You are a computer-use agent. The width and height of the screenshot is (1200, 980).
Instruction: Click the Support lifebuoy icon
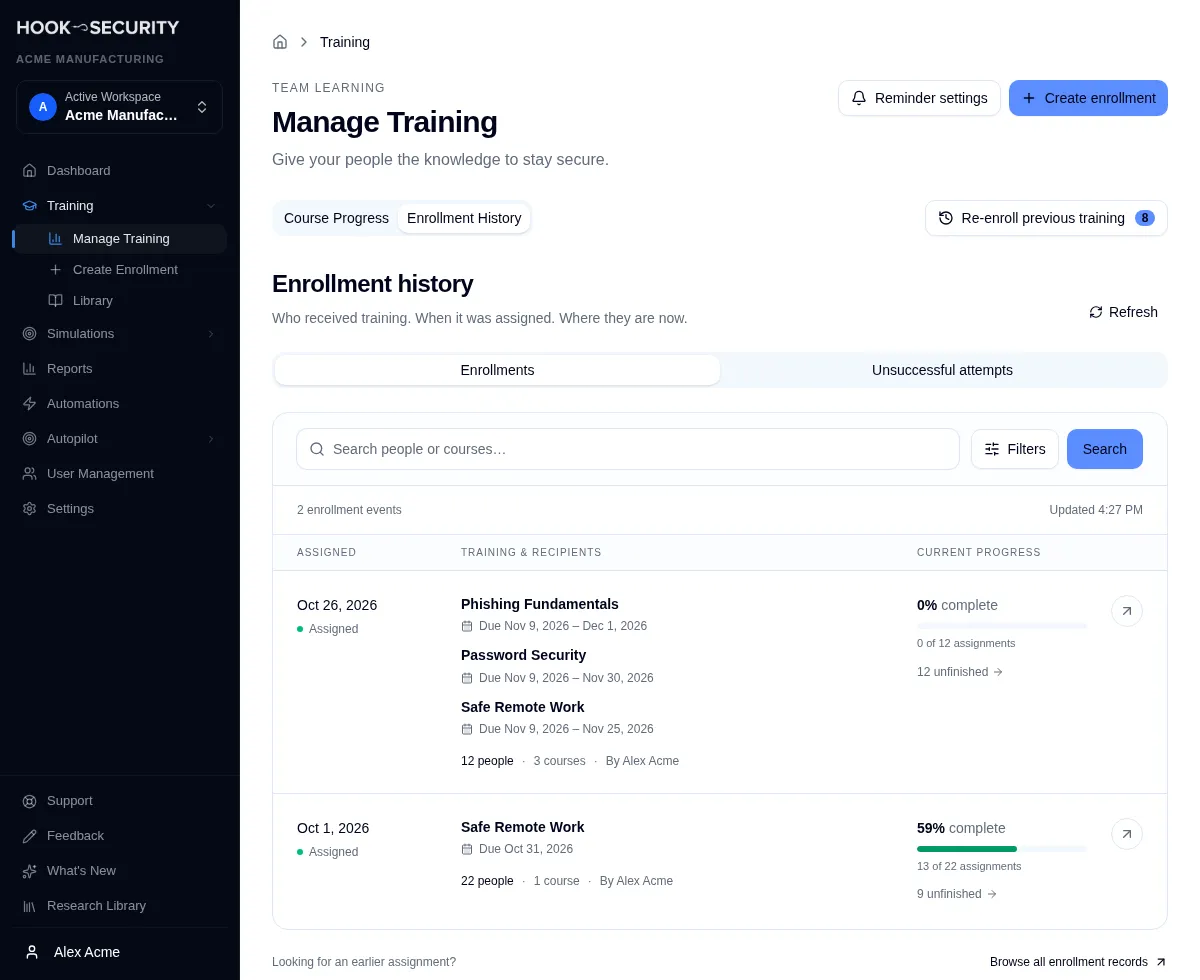29,801
